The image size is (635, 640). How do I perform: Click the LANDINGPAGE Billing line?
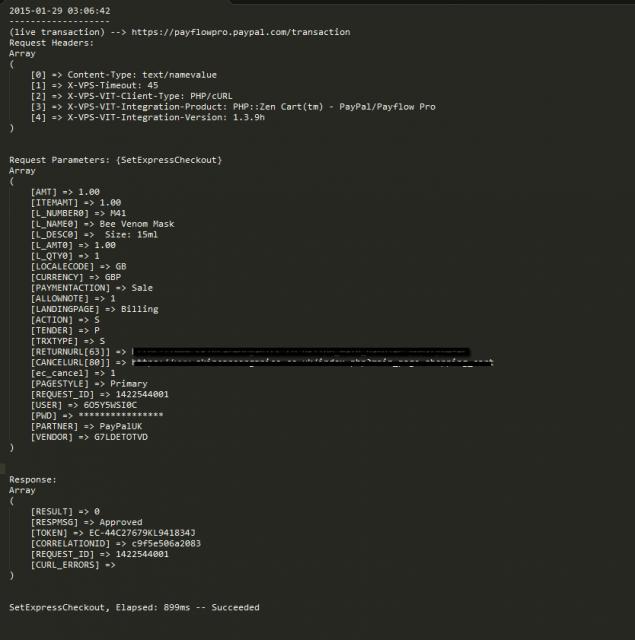click(x=94, y=309)
